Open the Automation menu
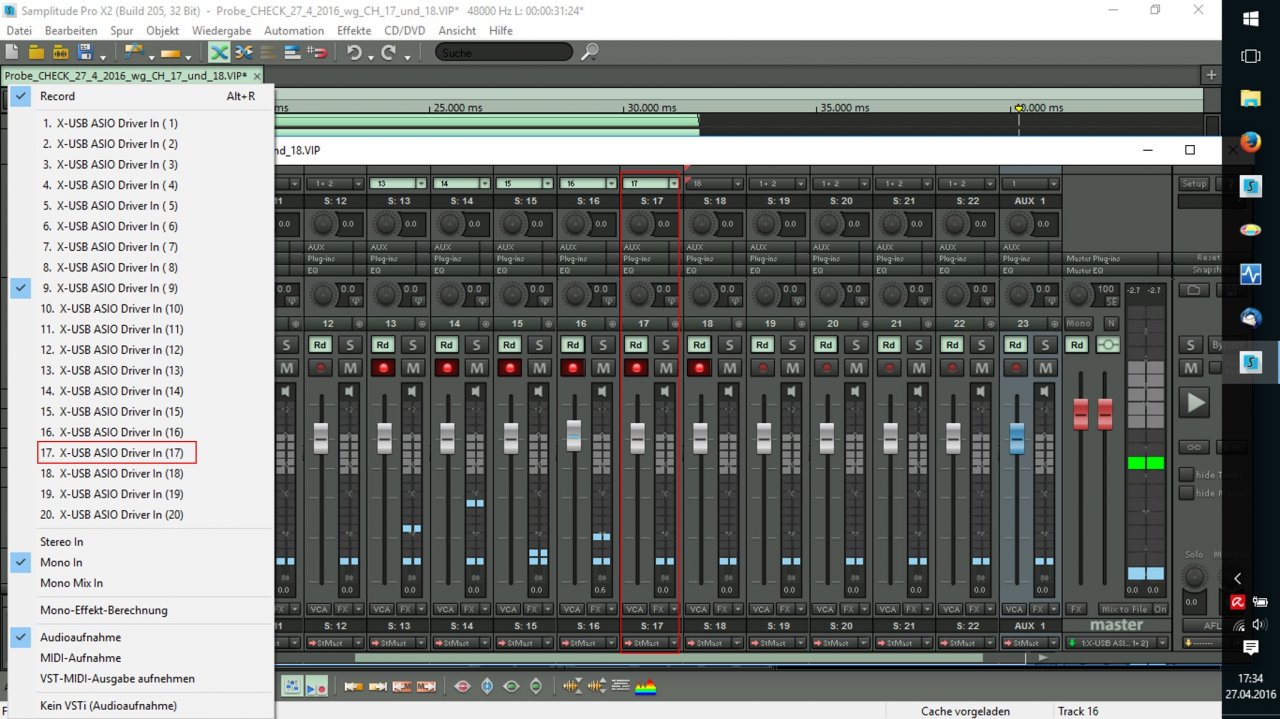This screenshot has width=1280, height=719. coord(294,31)
